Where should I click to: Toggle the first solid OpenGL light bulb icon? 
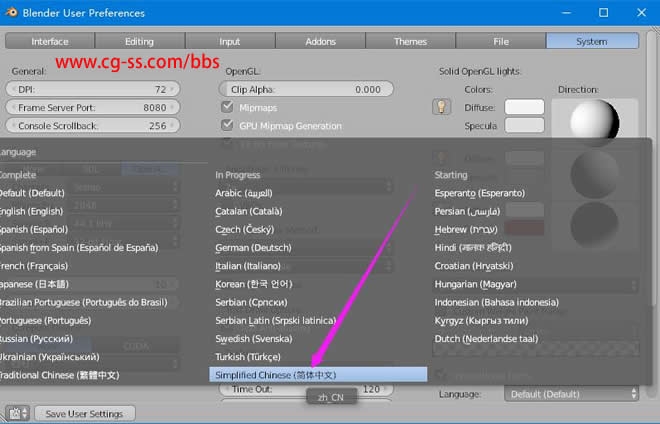tap(440, 107)
